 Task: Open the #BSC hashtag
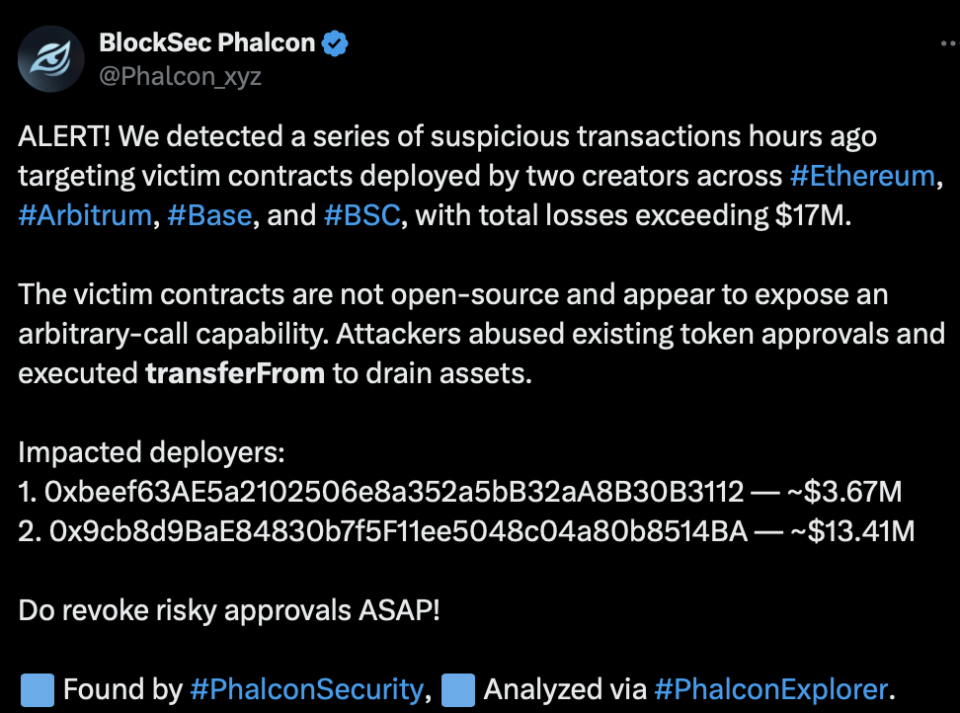pyautogui.click(x=363, y=216)
